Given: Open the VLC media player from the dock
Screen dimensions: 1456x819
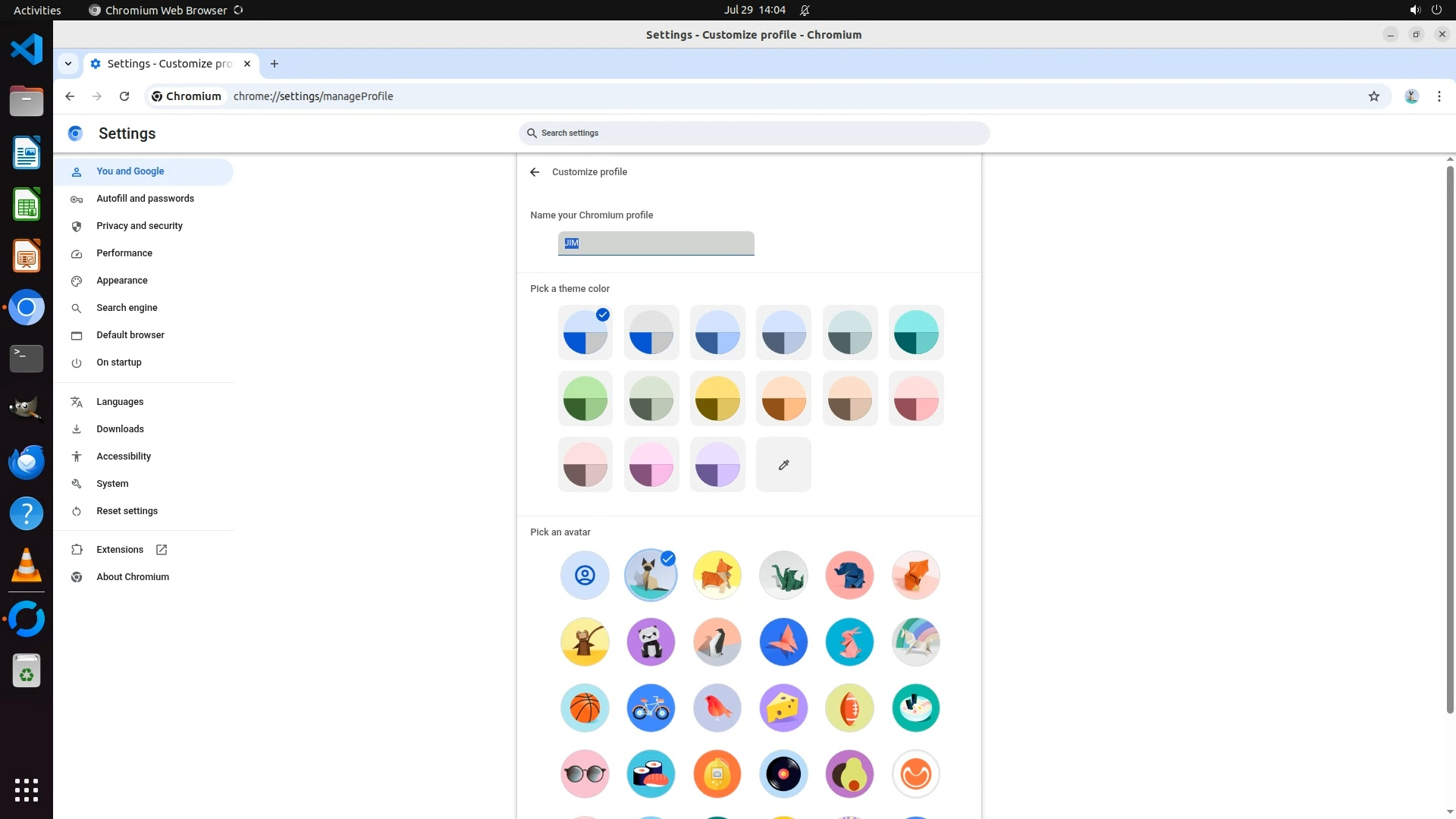Looking at the screenshot, I should tap(27, 566).
